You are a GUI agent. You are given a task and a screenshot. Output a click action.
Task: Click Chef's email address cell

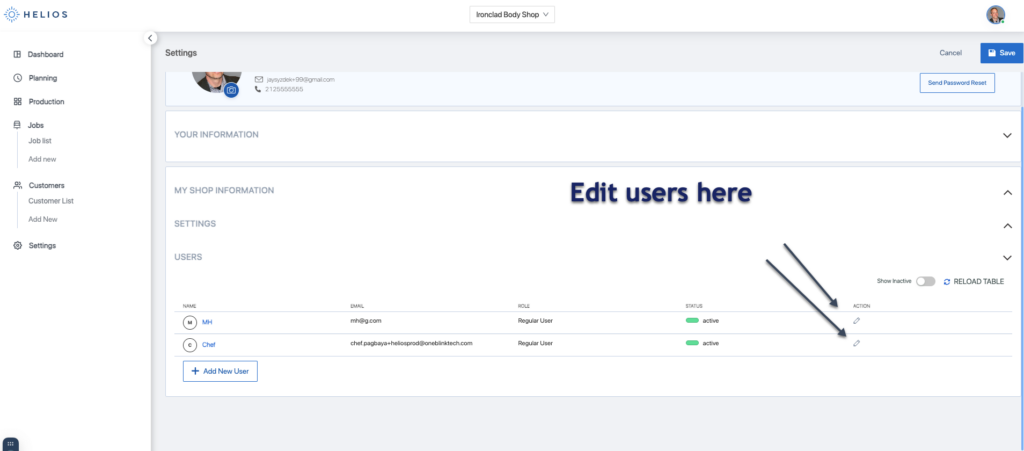pos(411,343)
